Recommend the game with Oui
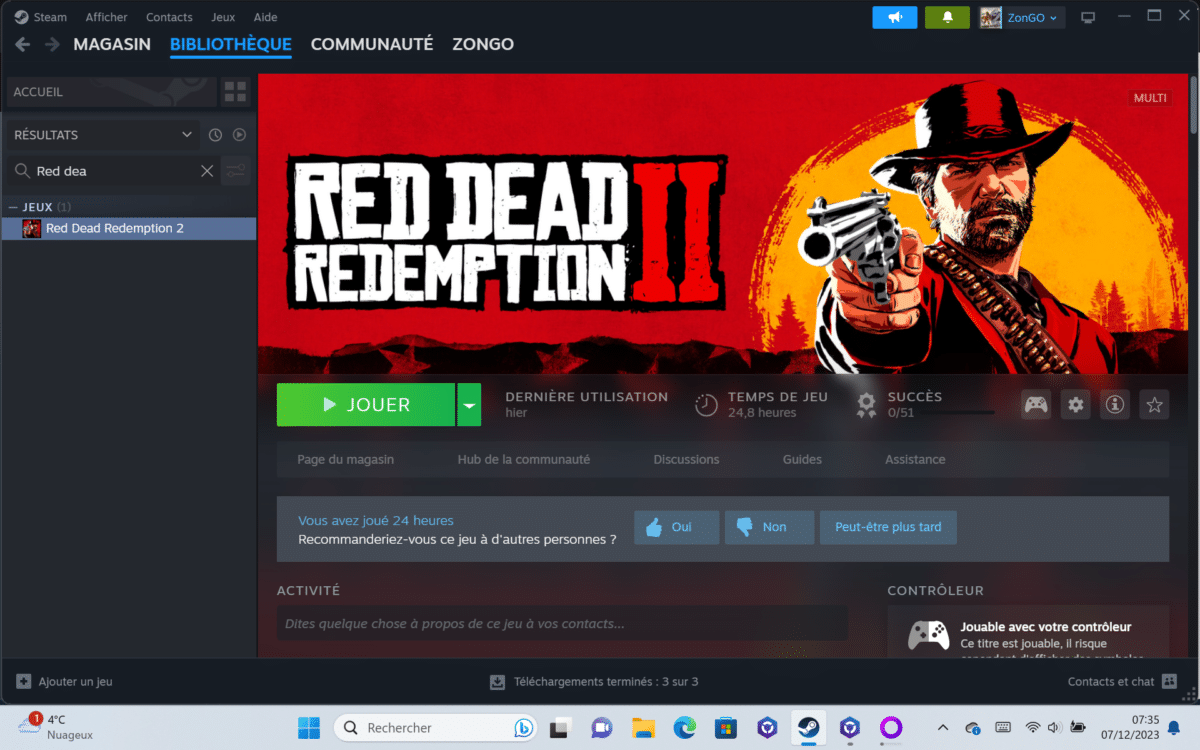1200x750 pixels. 676,527
